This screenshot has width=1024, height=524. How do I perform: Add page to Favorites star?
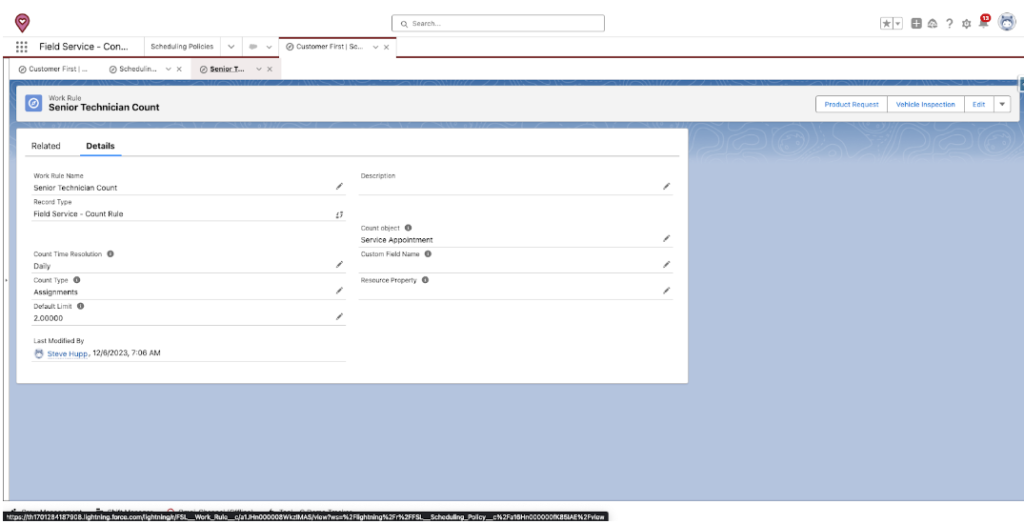point(886,24)
